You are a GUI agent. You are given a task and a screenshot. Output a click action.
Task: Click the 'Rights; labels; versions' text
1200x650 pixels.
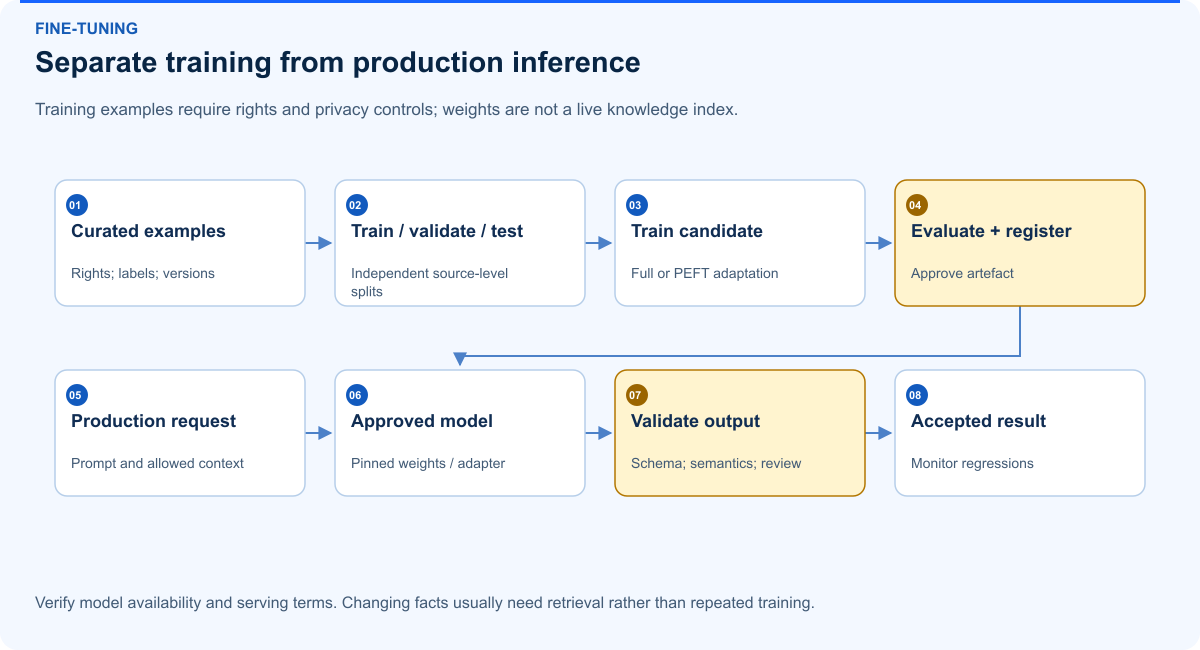click(x=143, y=273)
